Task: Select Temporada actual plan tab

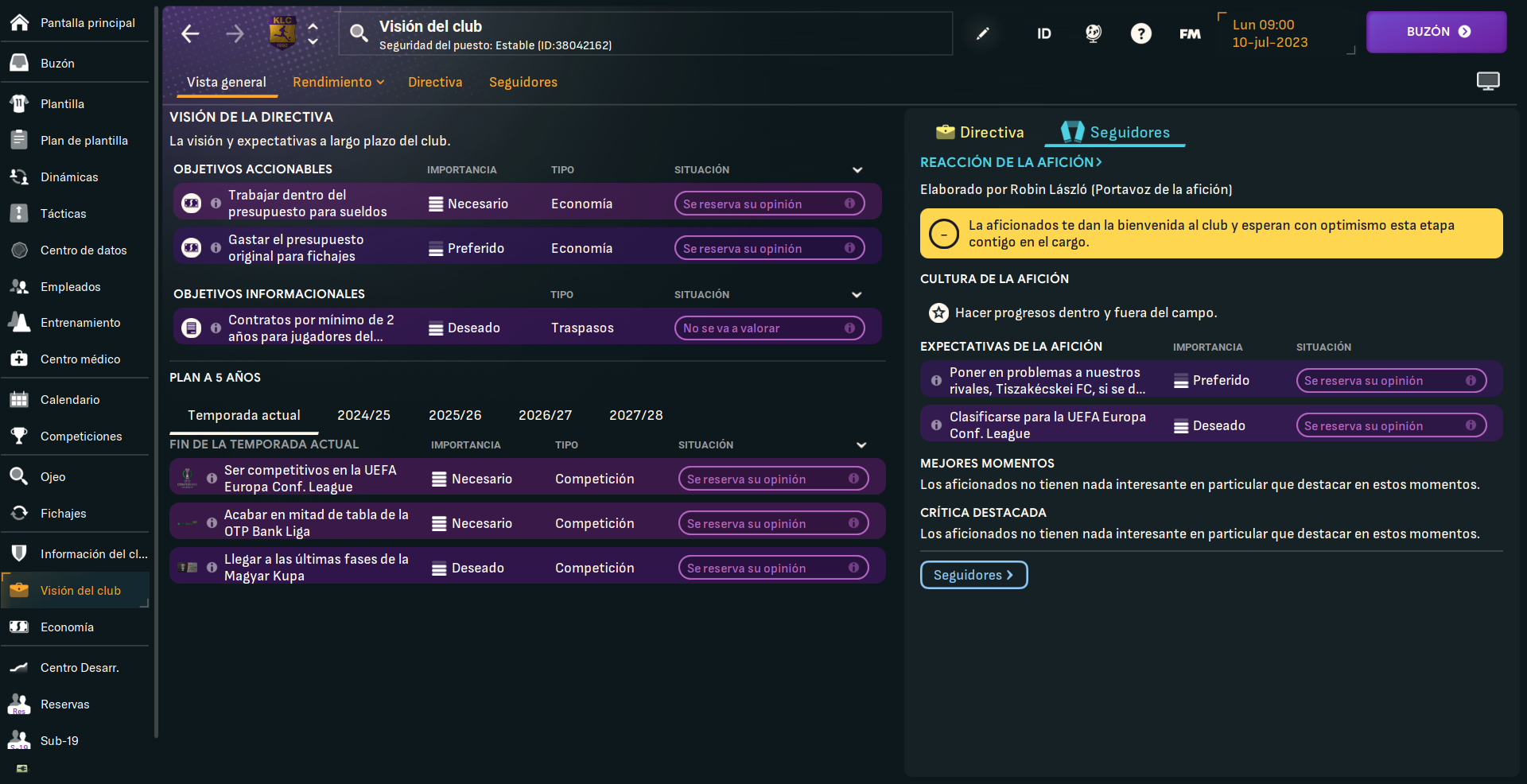Action: point(244,415)
